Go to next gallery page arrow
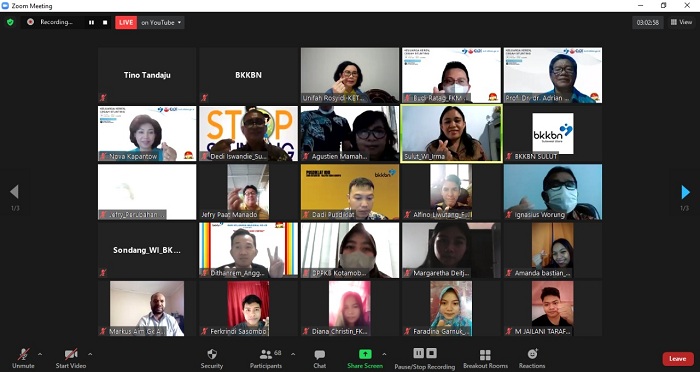Image resolution: width=700 pixels, height=372 pixels. [685, 192]
